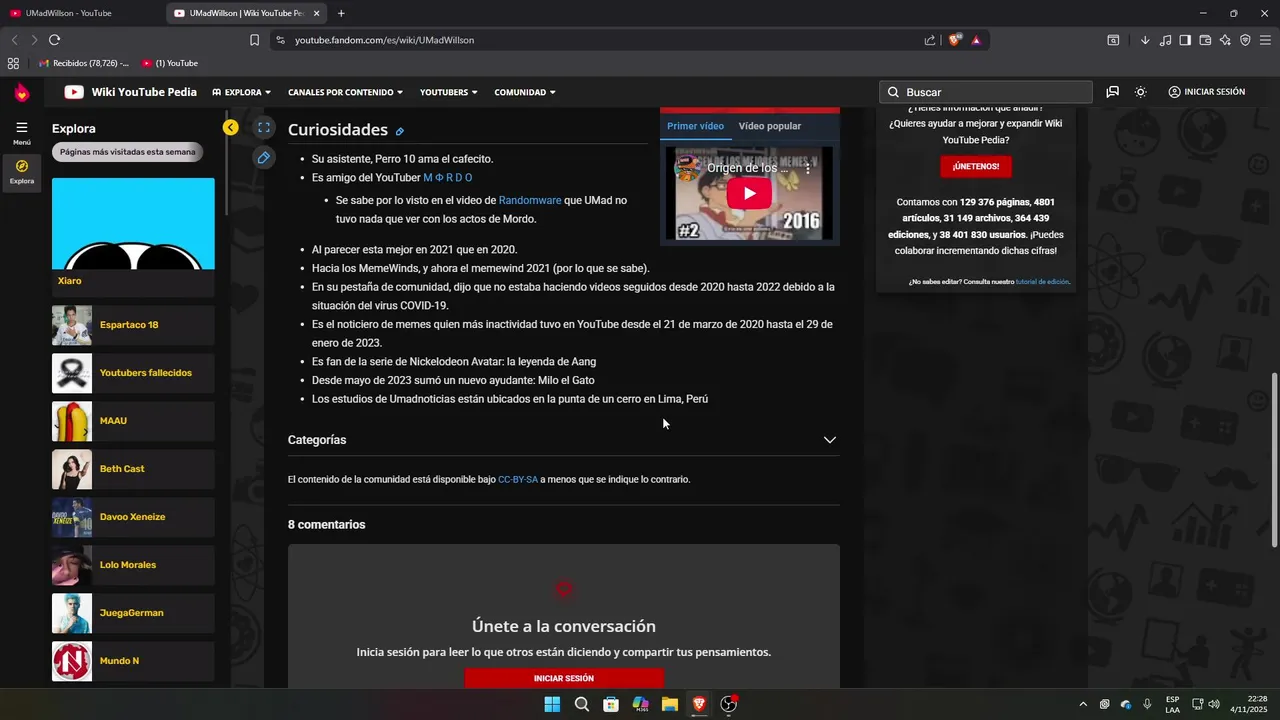The image size is (1280, 720).
Task: Toggle light/dark theme sun icon
Action: pyautogui.click(x=1141, y=92)
